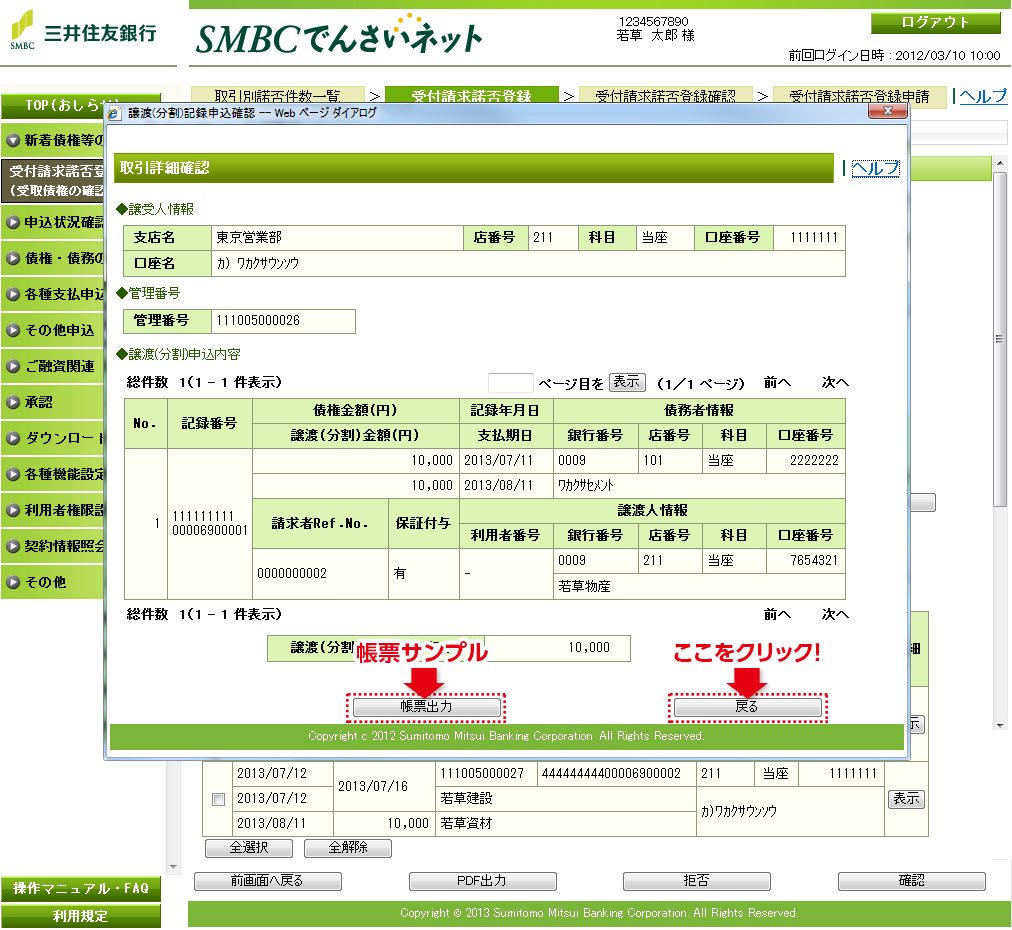Expand the 申込状況確認 sidebar arrow icon

(x=13, y=223)
